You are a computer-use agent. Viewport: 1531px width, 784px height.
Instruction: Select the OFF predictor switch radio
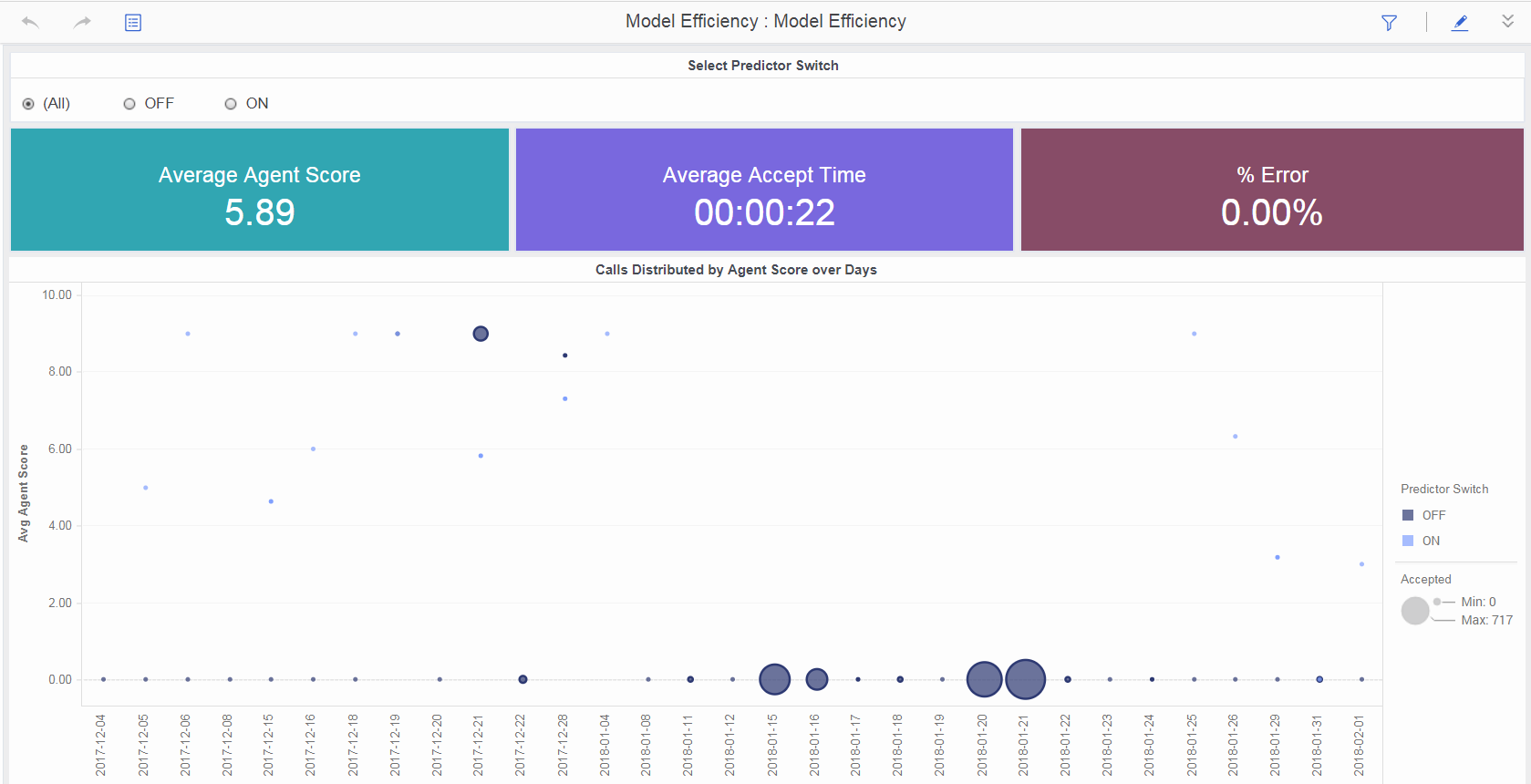(x=129, y=104)
